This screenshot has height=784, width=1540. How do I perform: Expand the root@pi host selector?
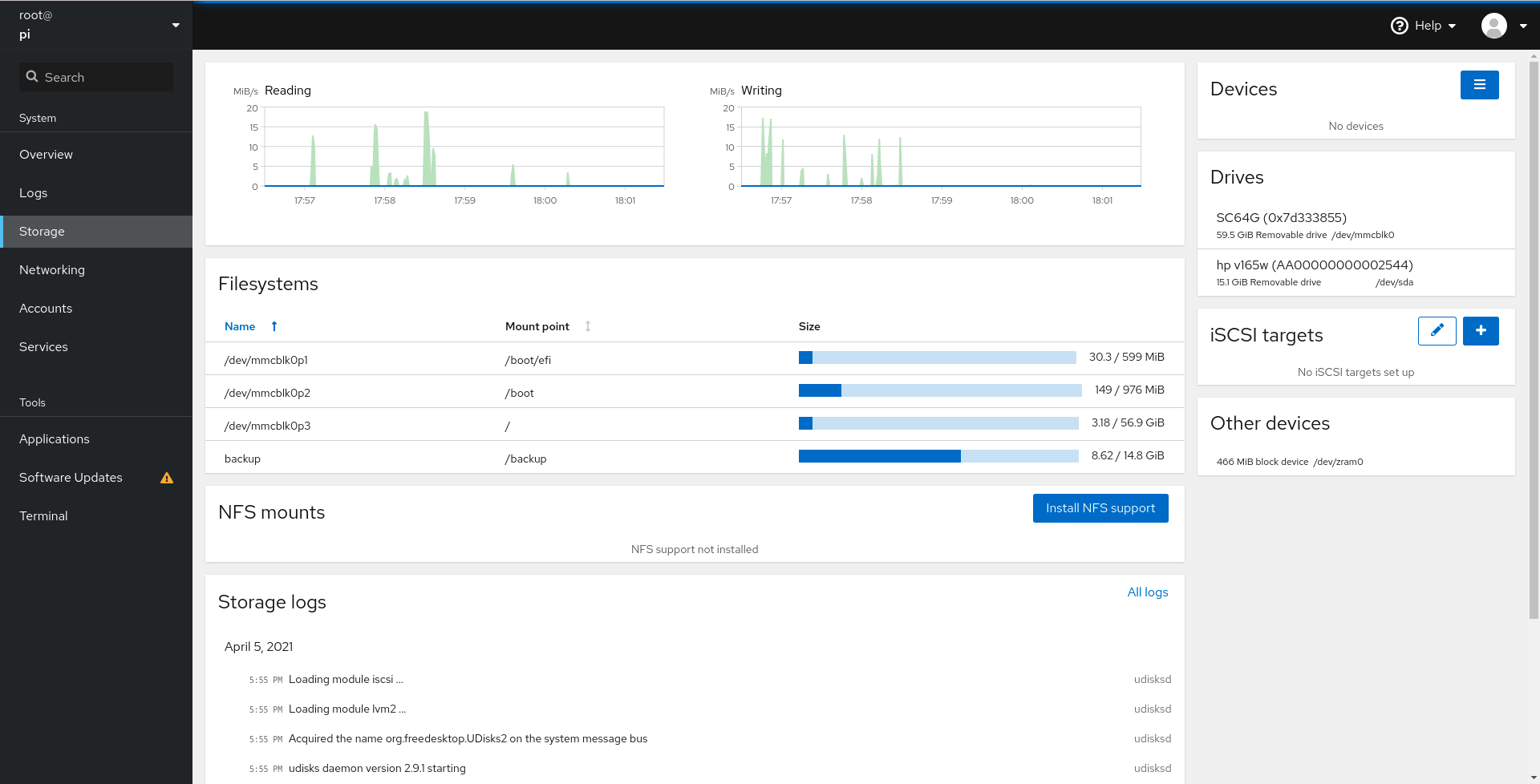point(176,25)
